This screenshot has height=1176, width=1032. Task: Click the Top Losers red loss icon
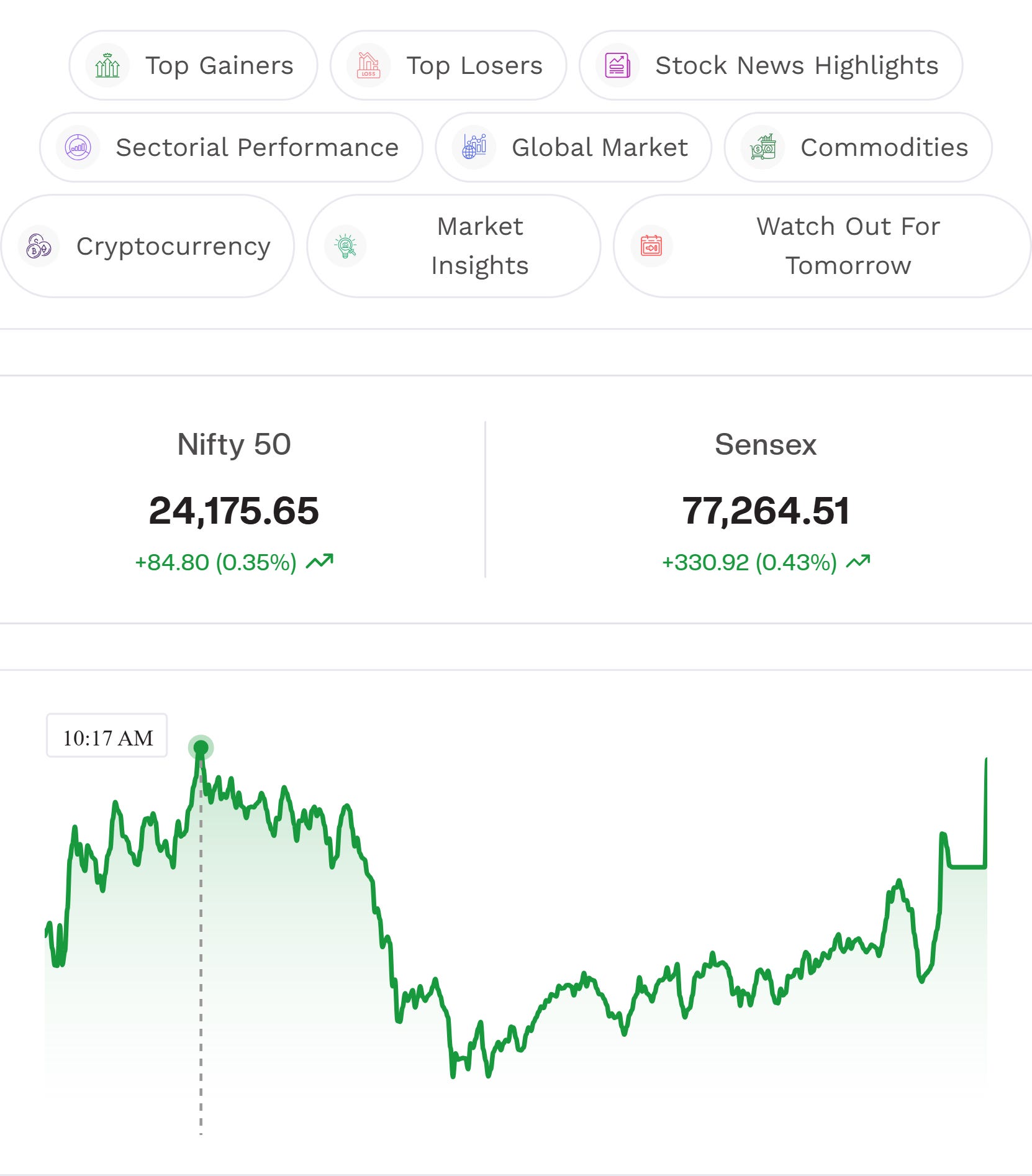point(368,65)
